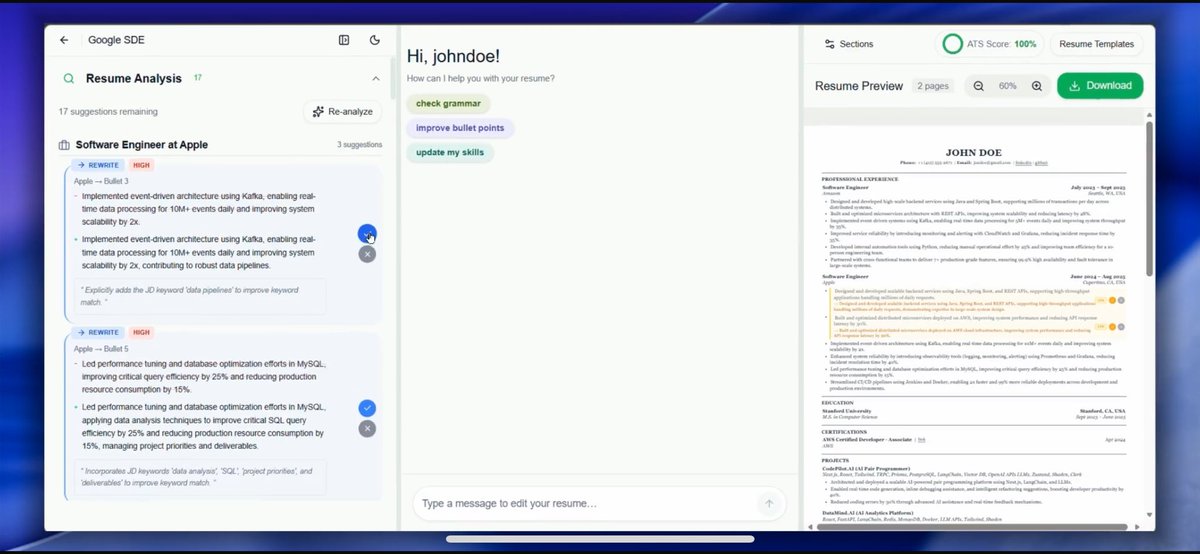Click the '3 suggestions' count label
The image size is (1200, 554).
(359, 145)
